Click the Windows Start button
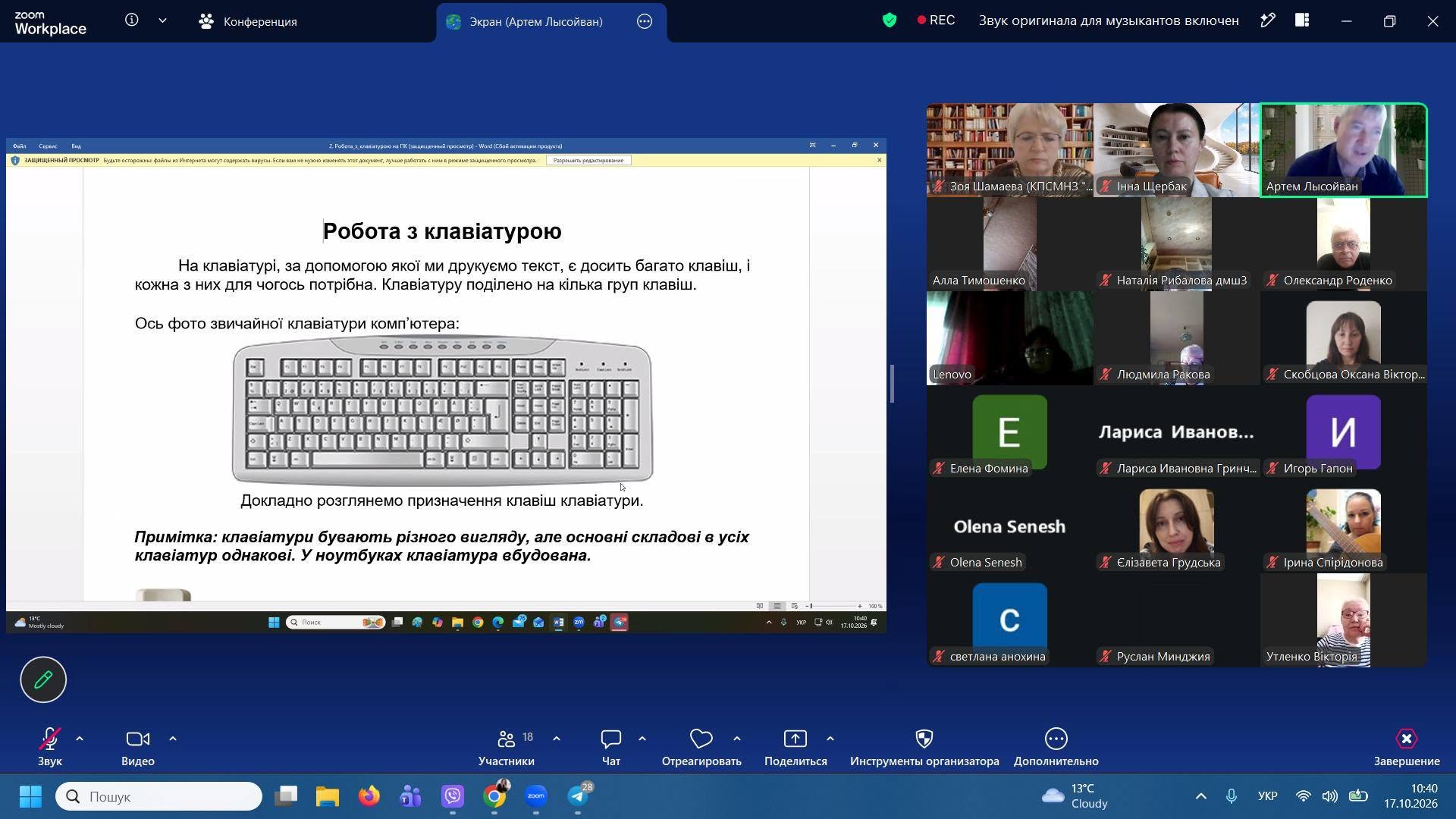 point(30,796)
